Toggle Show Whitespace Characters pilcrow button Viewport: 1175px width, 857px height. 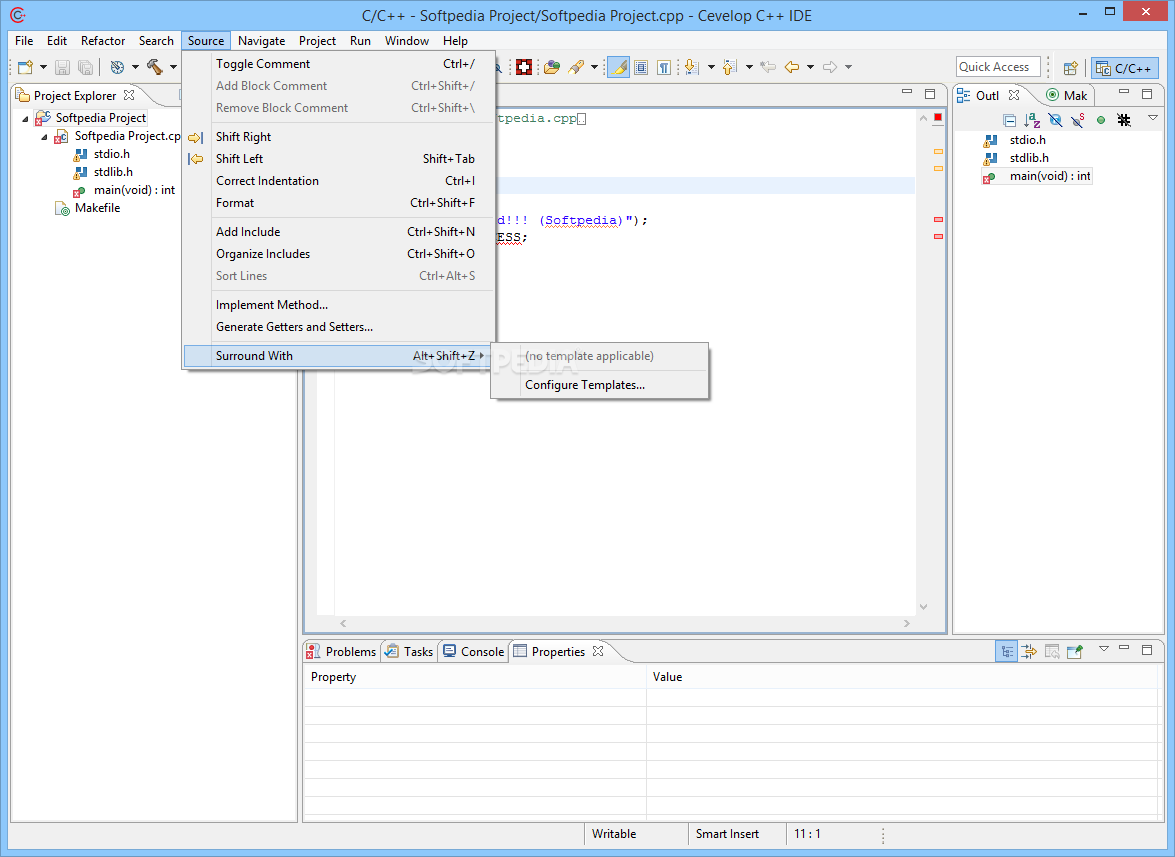(x=664, y=67)
